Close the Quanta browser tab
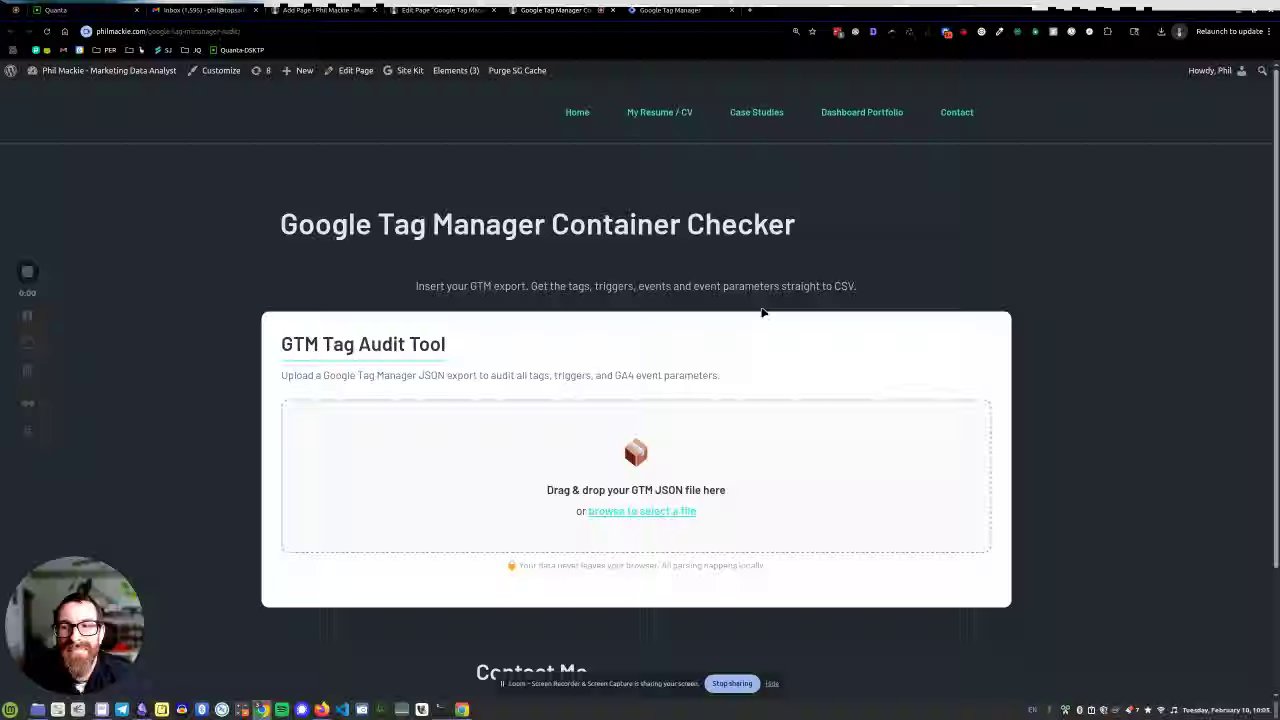This screenshot has height=720, width=1280. pos(137,10)
